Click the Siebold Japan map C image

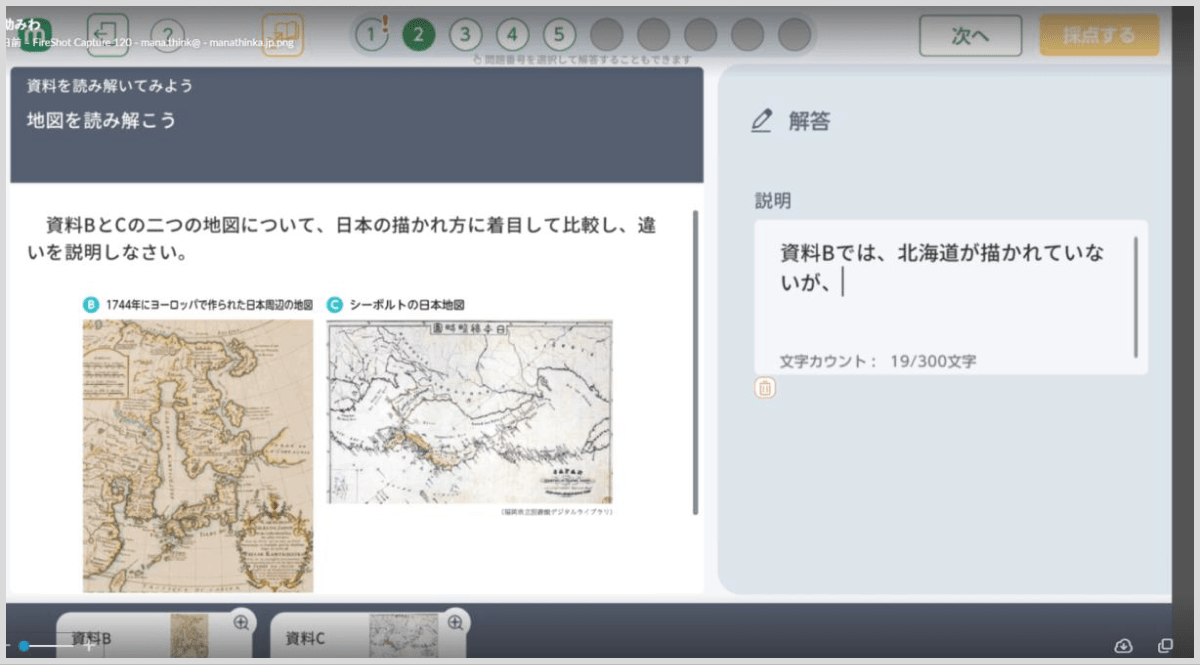(470, 412)
